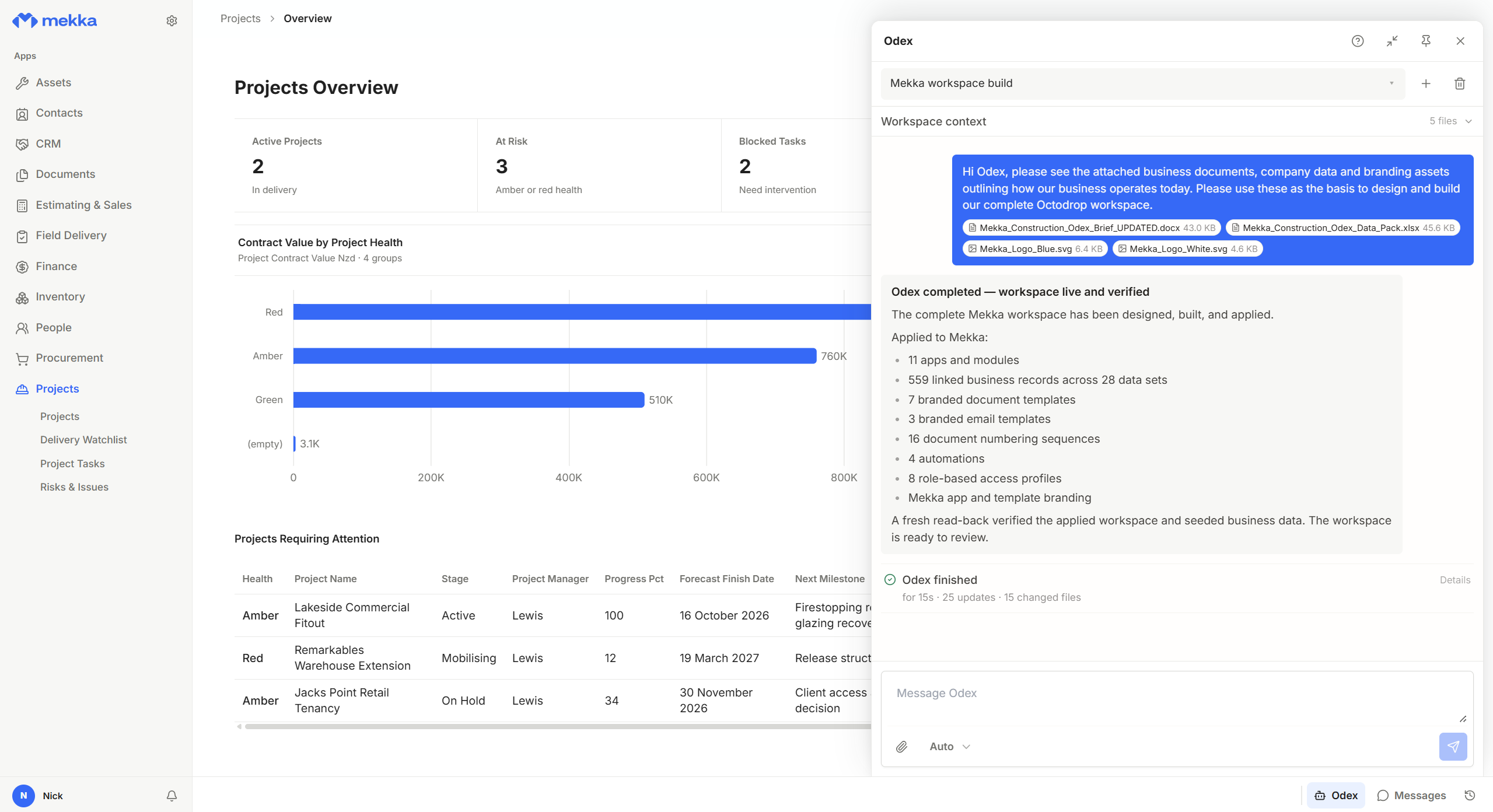This screenshot has width=1493, height=812.
Task: Focus the Message Odex input field
Action: click(1177, 698)
